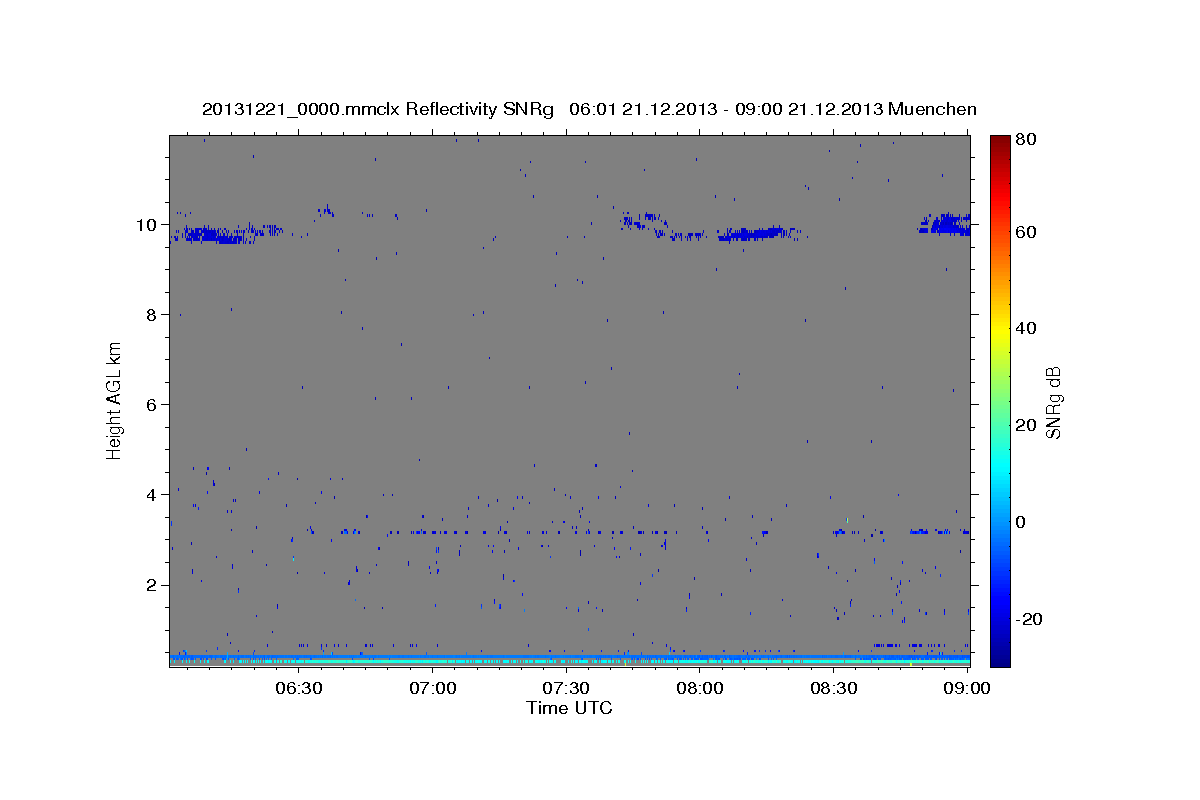This screenshot has height=800, width=1200.
Task: Click the height axis label 4
Action: (x=152, y=495)
